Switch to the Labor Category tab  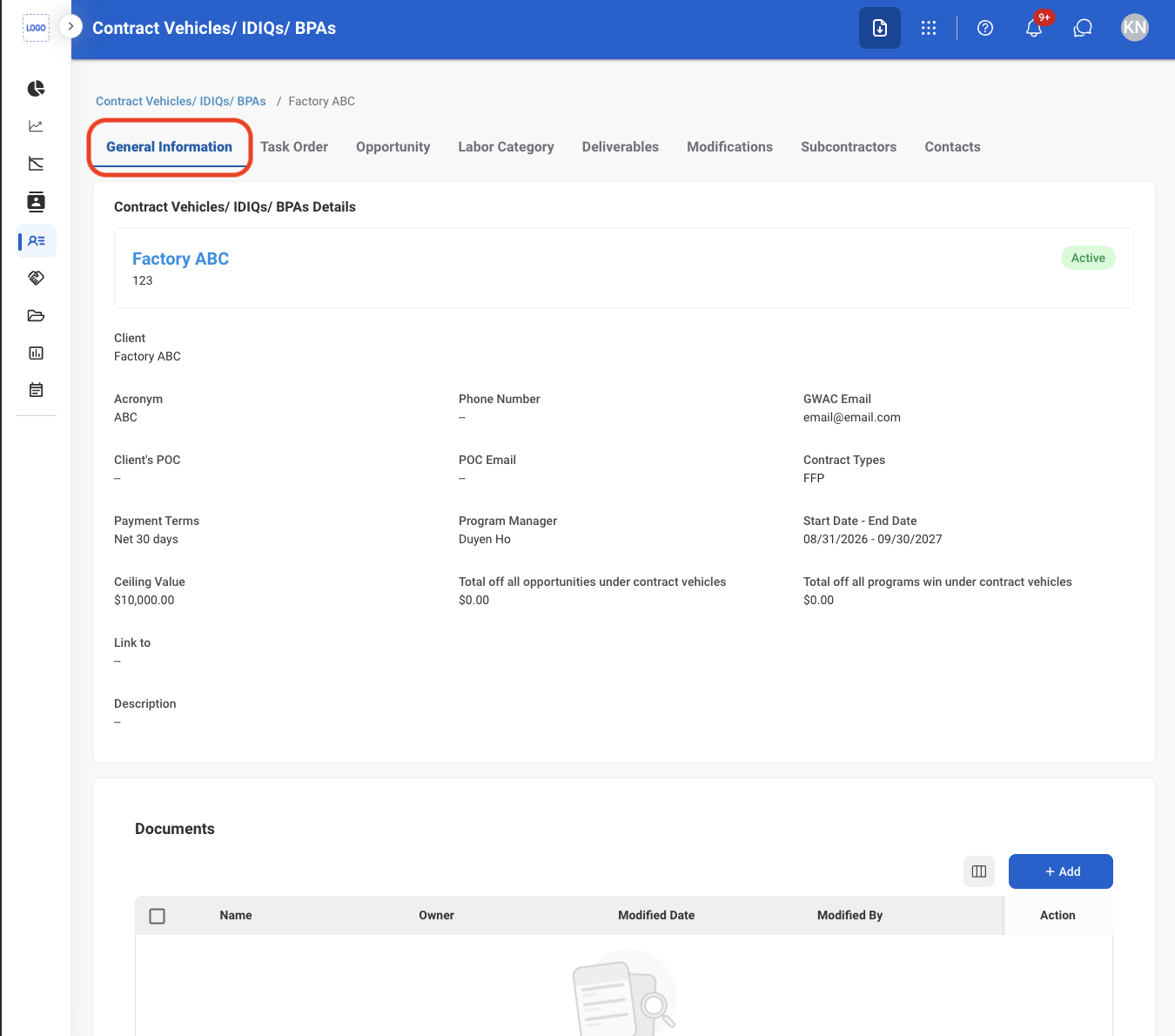[507, 147]
